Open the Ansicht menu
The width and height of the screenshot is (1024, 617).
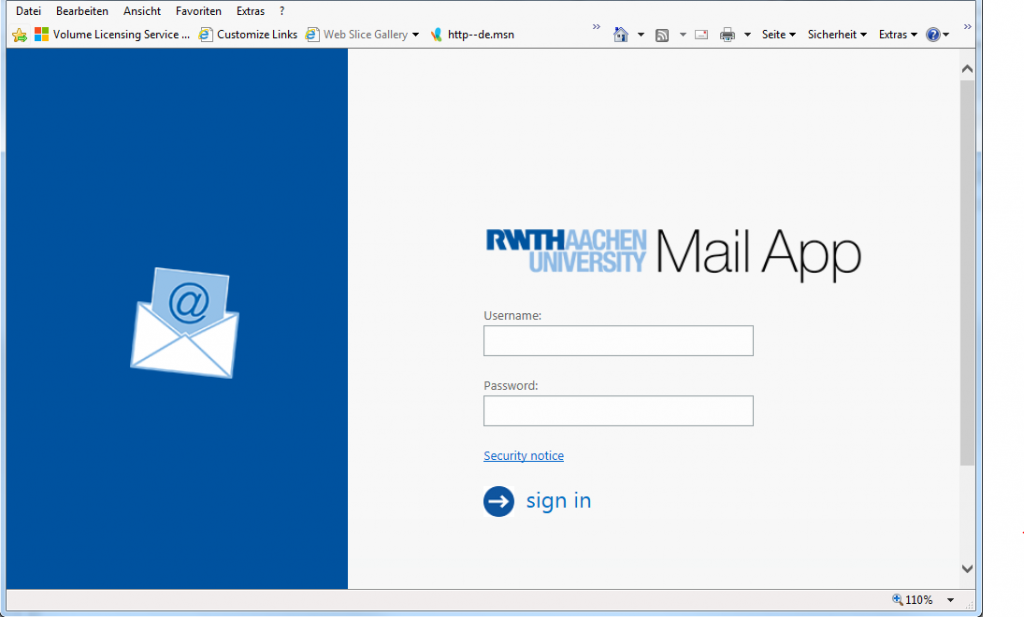coord(142,11)
